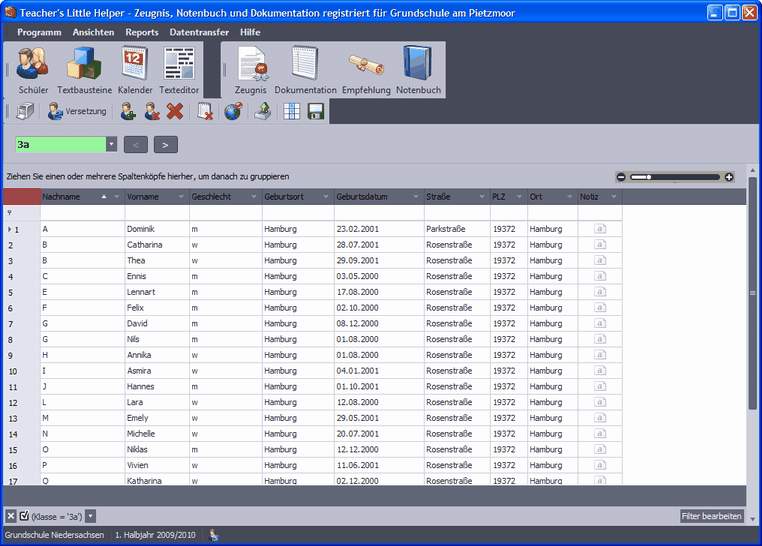Viewport: 762px width, 546px height.
Task: Open the Zeugnis section
Action: (251, 70)
